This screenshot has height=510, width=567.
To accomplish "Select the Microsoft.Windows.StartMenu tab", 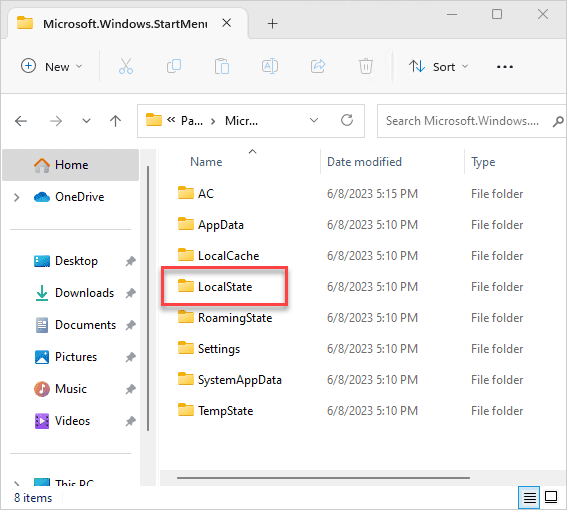I will [x=125, y=24].
